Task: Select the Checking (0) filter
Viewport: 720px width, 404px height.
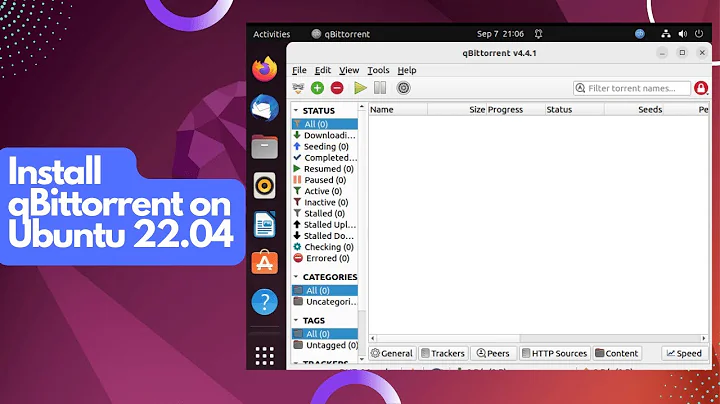Action: pyautogui.click(x=325, y=247)
